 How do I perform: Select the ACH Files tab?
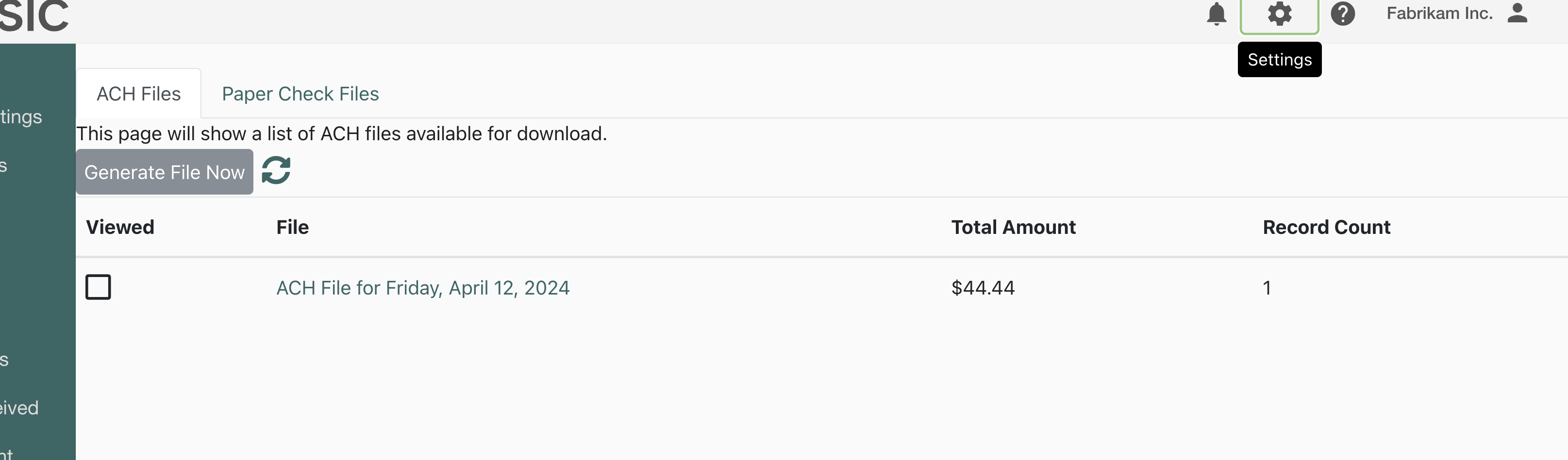pos(139,94)
